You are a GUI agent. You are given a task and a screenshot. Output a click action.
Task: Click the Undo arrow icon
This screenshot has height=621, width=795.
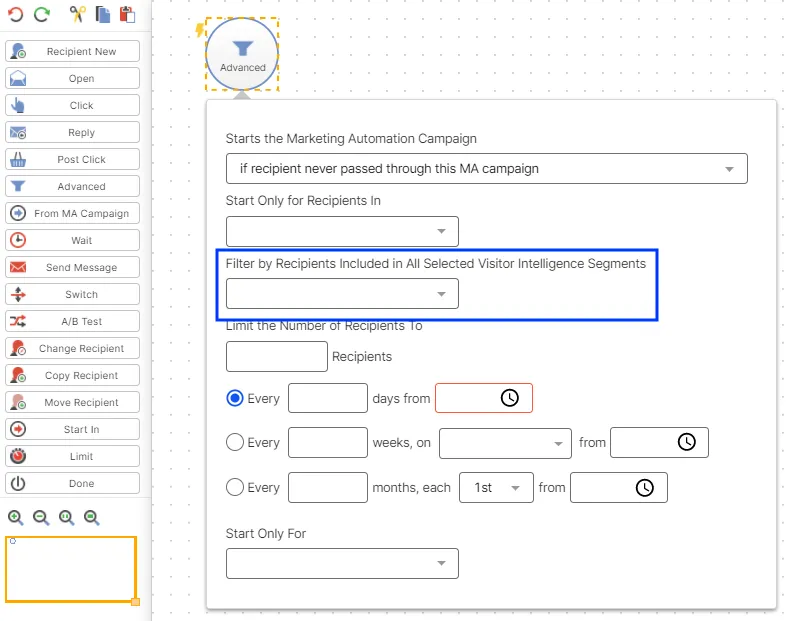pyautogui.click(x=16, y=14)
